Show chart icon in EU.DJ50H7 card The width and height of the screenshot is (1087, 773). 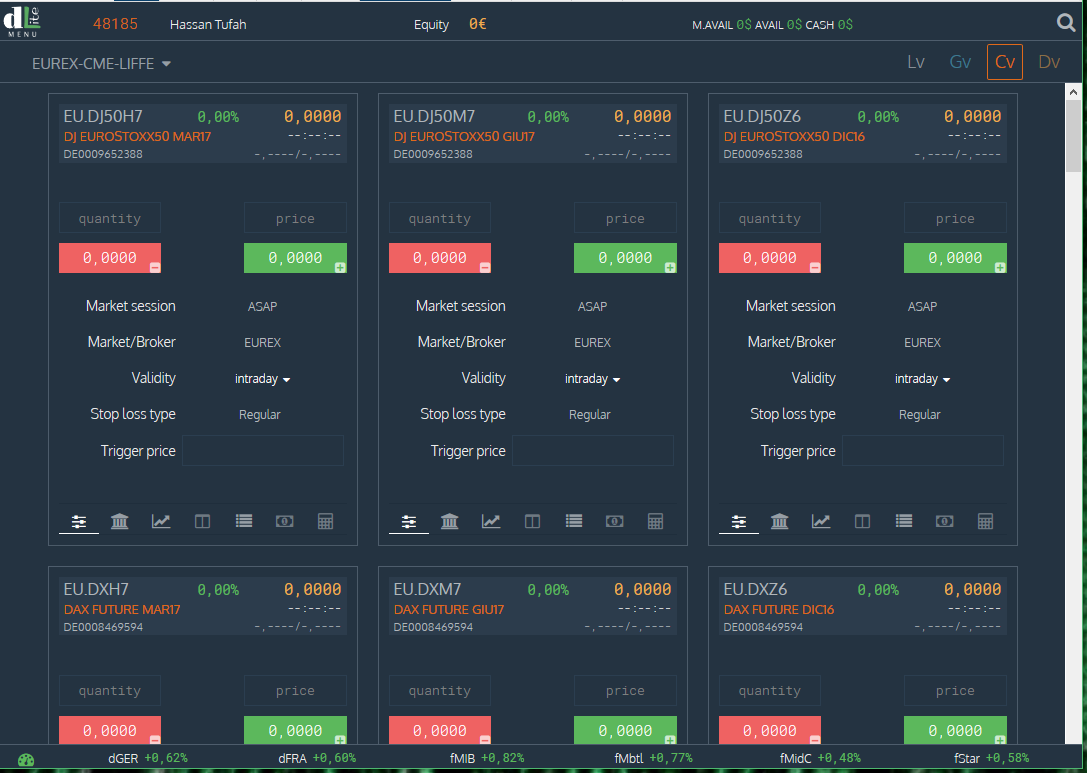point(161,521)
